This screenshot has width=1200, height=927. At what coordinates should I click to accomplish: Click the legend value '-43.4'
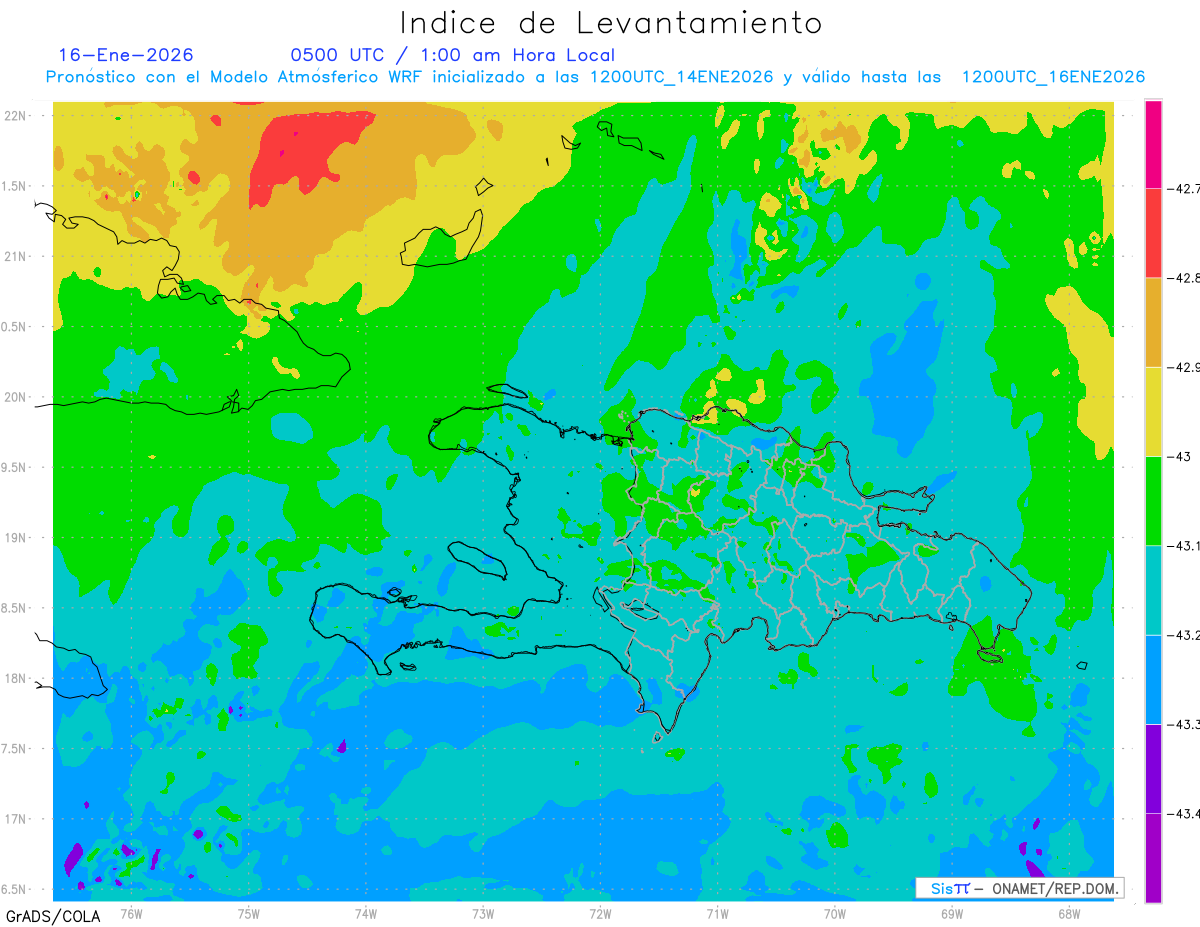[1183, 813]
